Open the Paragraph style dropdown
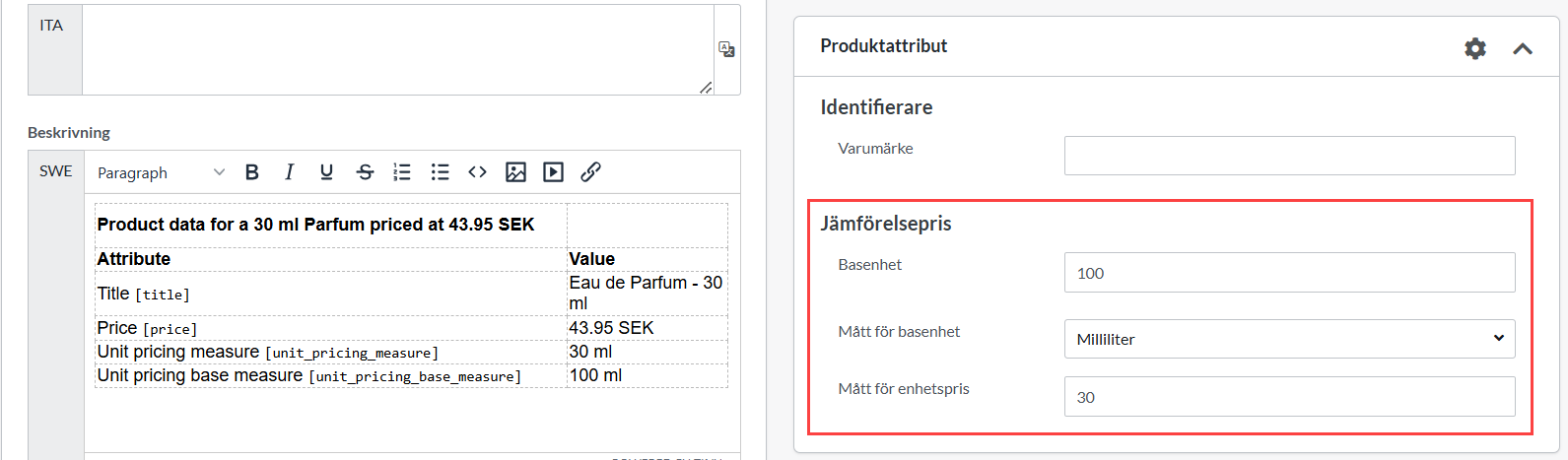Image resolution: width=1568 pixels, height=460 pixels. click(x=161, y=172)
